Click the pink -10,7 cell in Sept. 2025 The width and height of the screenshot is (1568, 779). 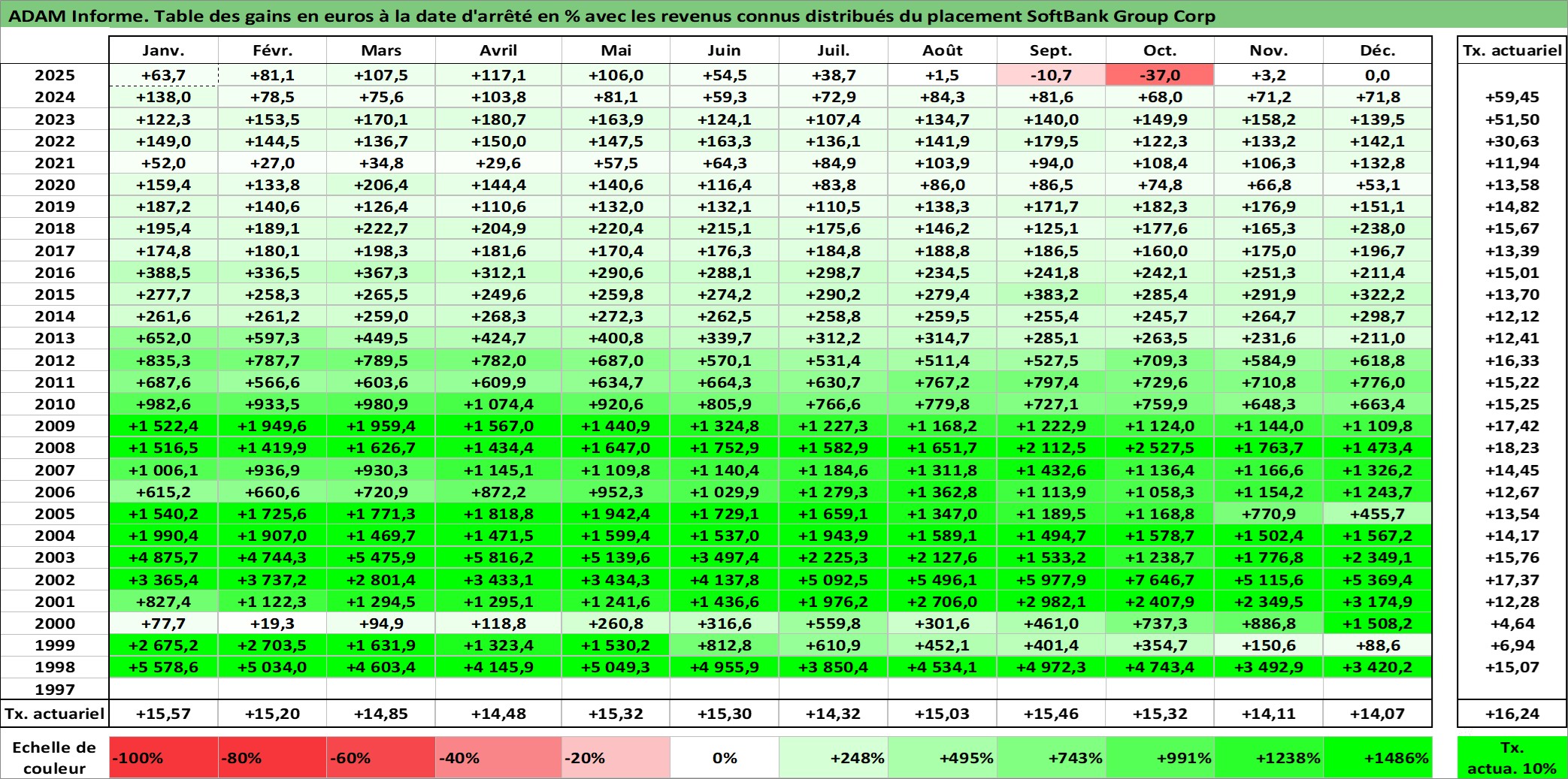[1052, 75]
